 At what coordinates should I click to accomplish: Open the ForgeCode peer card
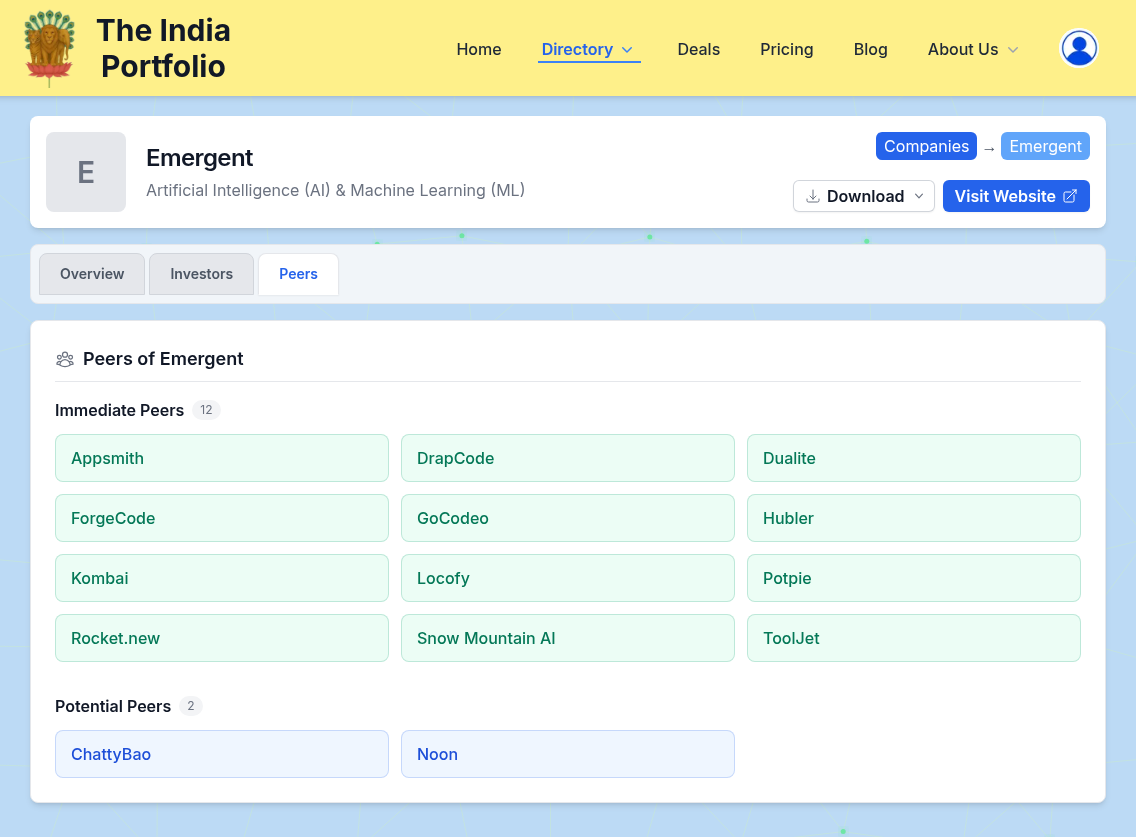(x=222, y=518)
